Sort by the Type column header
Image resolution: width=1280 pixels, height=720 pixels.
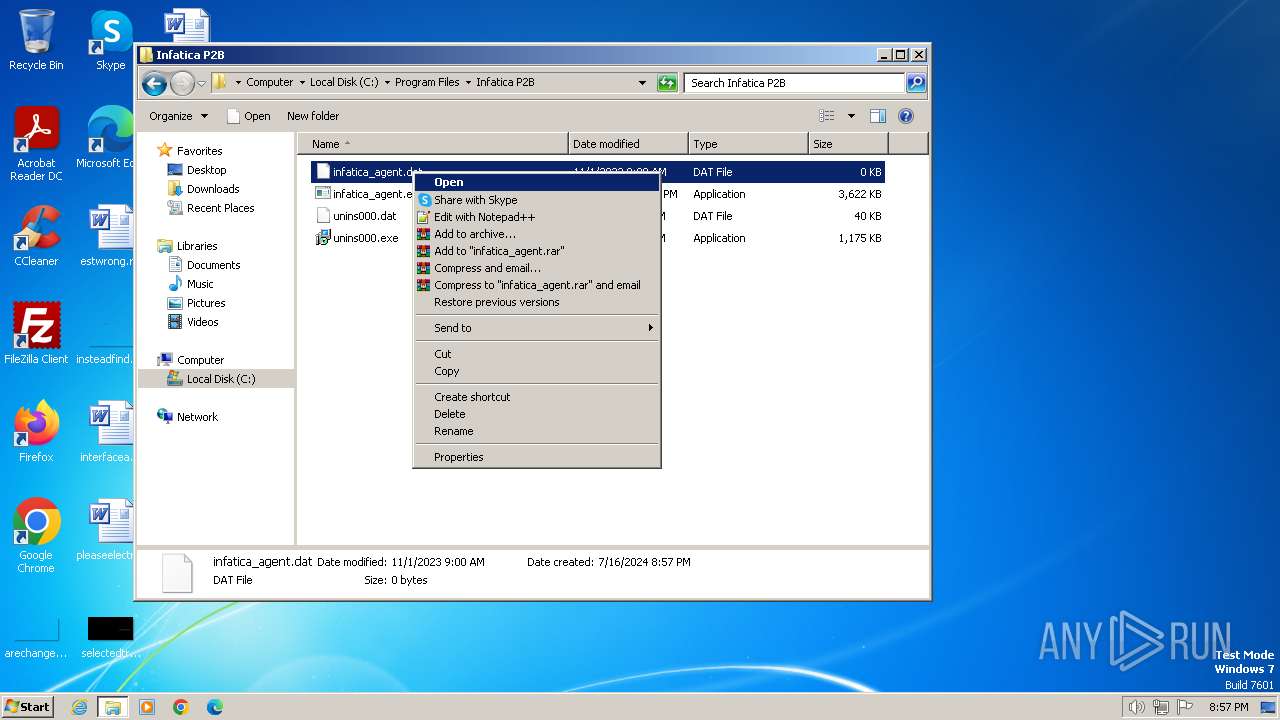(x=748, y=144)
